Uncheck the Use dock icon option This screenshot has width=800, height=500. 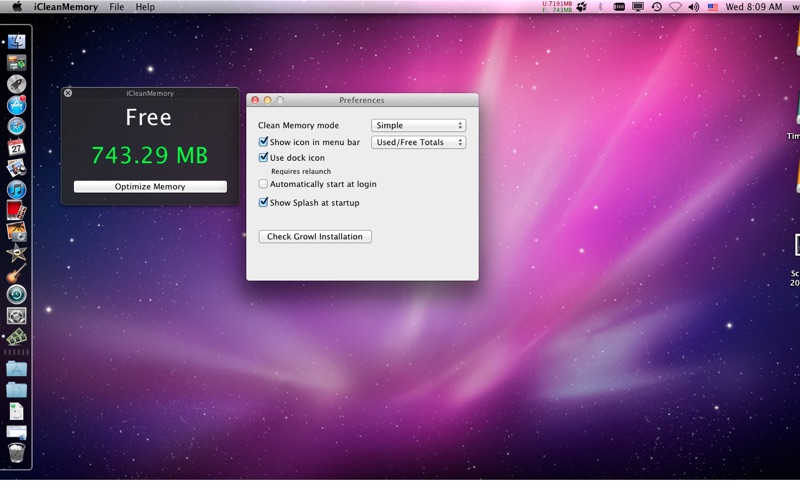pos(264,158)
